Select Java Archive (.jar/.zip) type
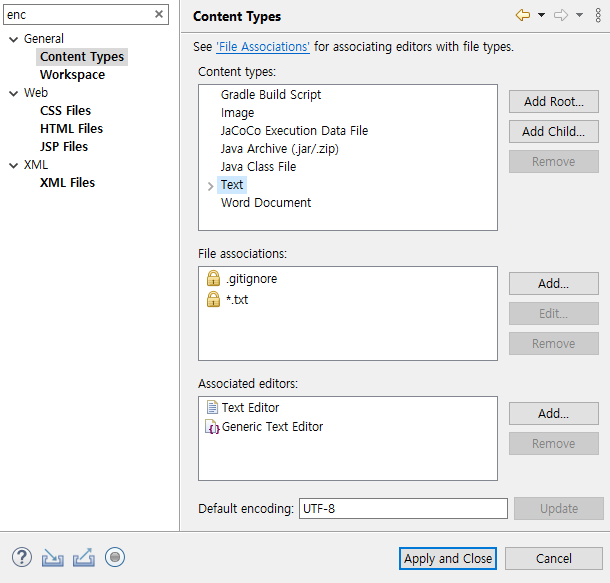The image size is (610, 583). coord(280,149)
